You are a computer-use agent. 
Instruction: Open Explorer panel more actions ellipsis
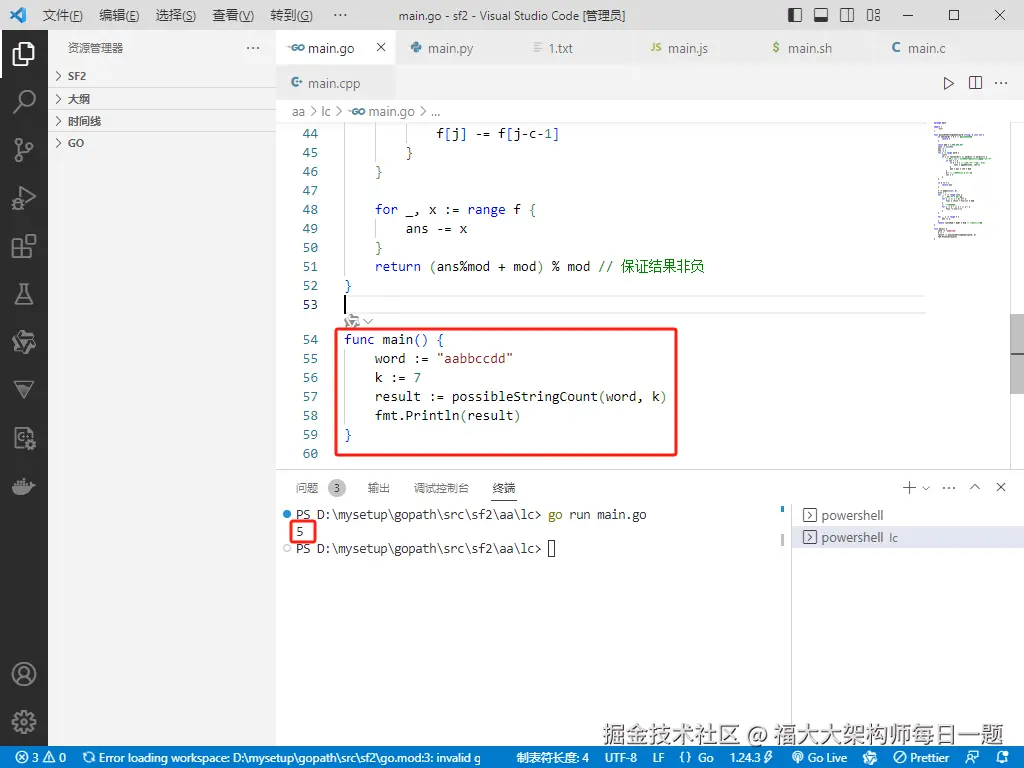253,48
